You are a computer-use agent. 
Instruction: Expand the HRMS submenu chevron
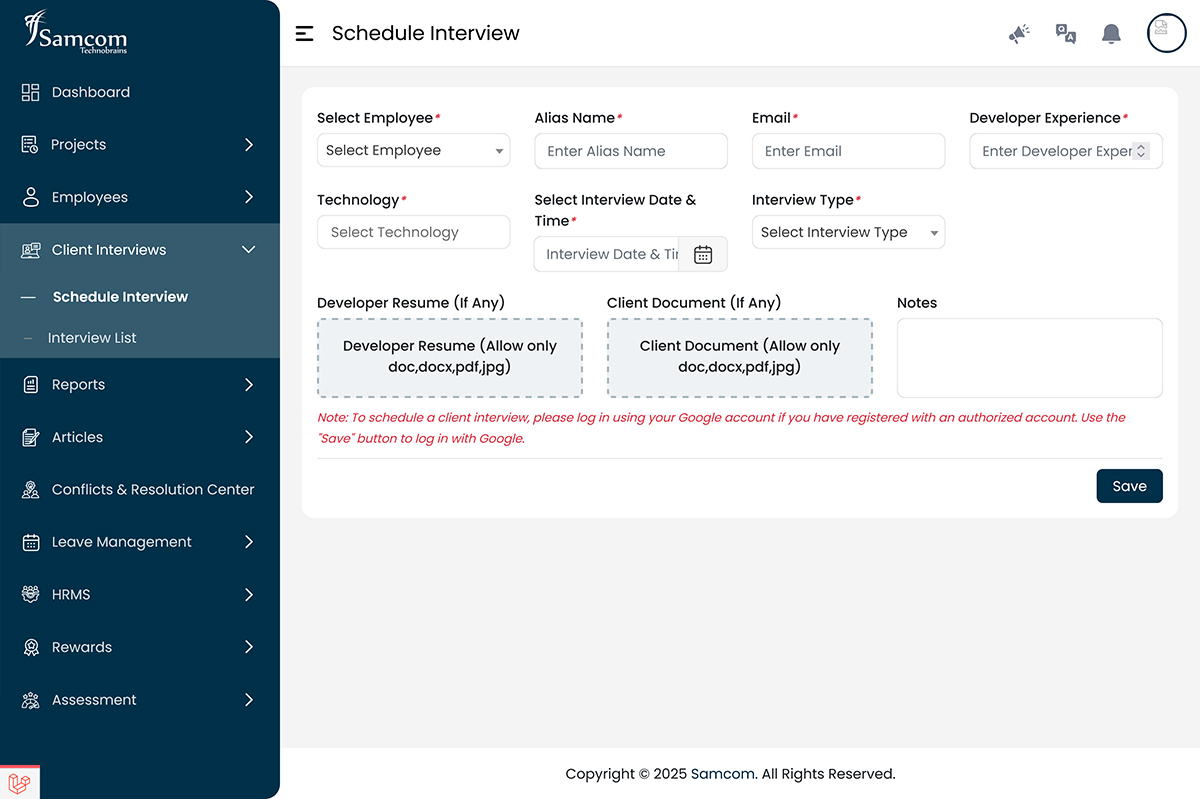[249, 595]
